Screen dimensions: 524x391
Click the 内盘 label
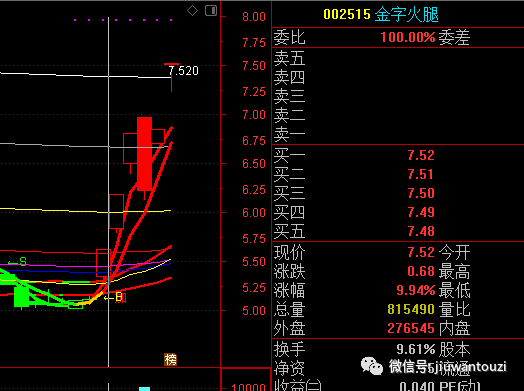coord(454,329)
